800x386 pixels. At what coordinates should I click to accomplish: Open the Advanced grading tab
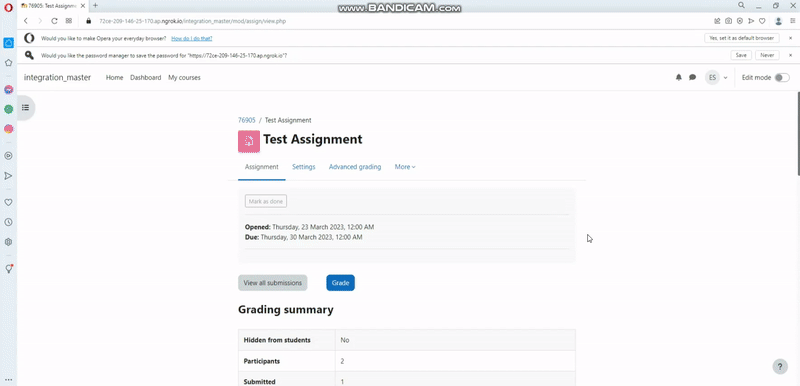355,167
